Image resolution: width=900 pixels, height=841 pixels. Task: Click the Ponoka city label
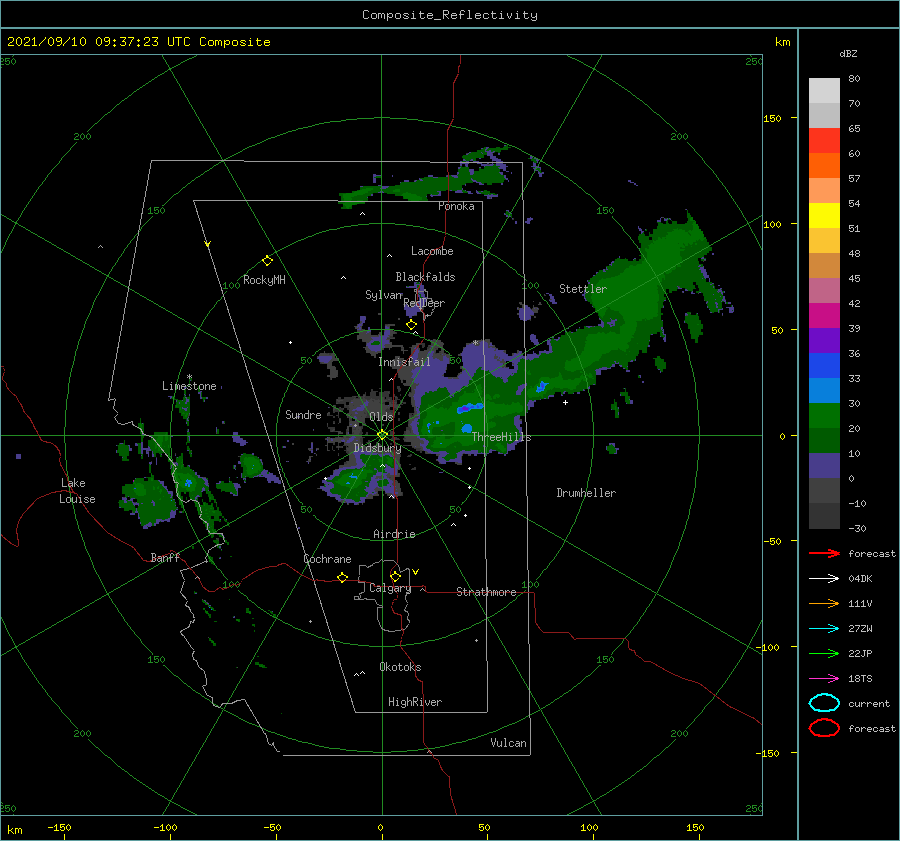tap(456, 206)
